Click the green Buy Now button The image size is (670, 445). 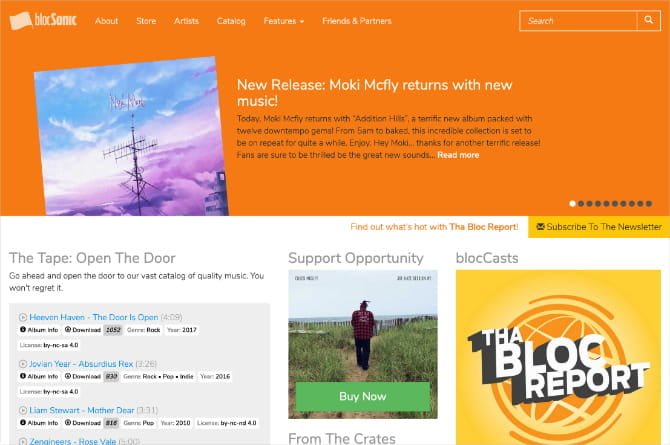(x=363, y=397)
